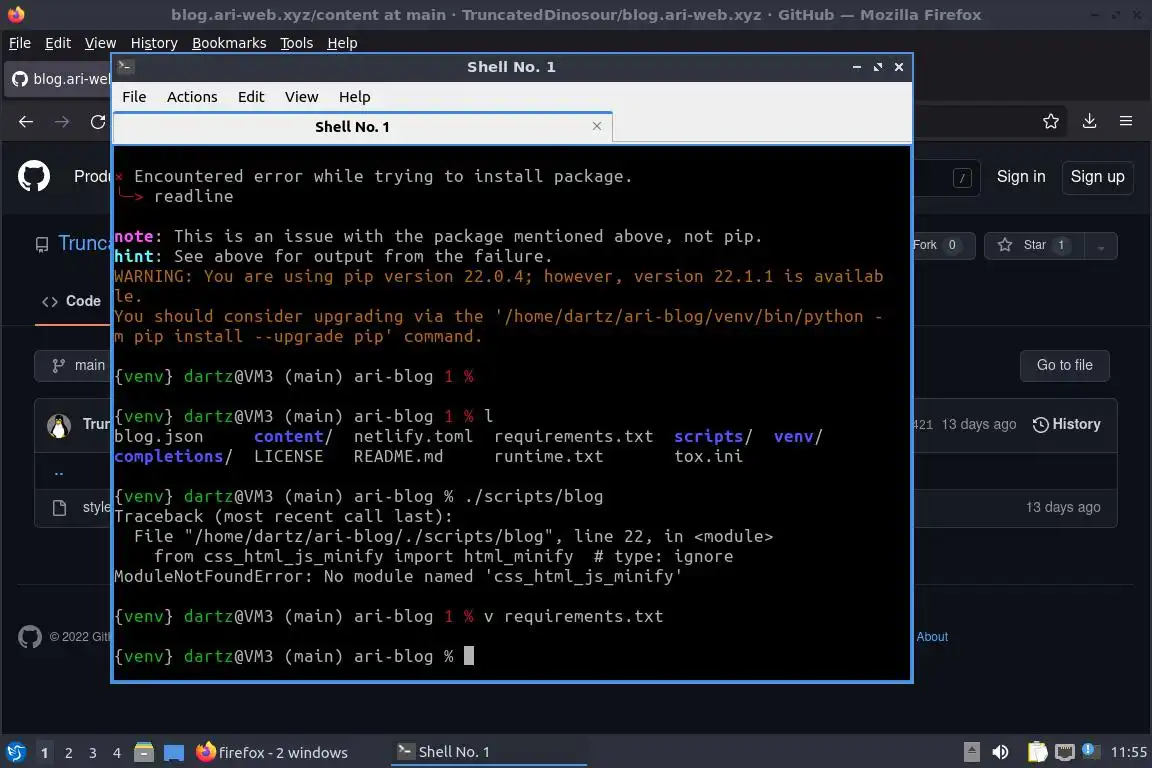The width and height of the screenshot is (1152, 768).
Task: Click the scripts/ directory in terminal listing
Action: point(713,437)
